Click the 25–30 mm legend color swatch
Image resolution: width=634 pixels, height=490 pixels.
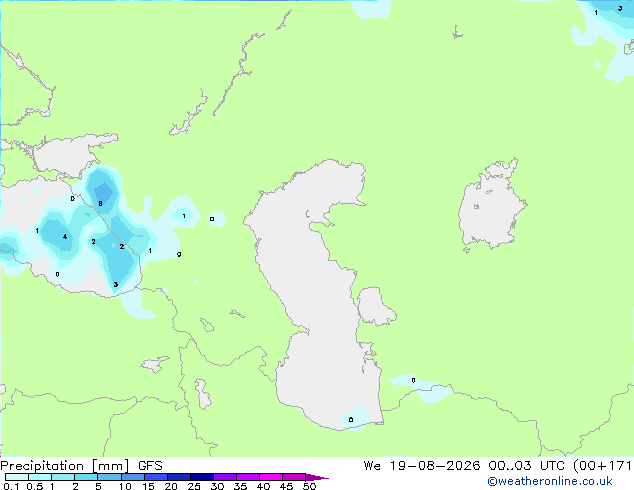point(202,477)
